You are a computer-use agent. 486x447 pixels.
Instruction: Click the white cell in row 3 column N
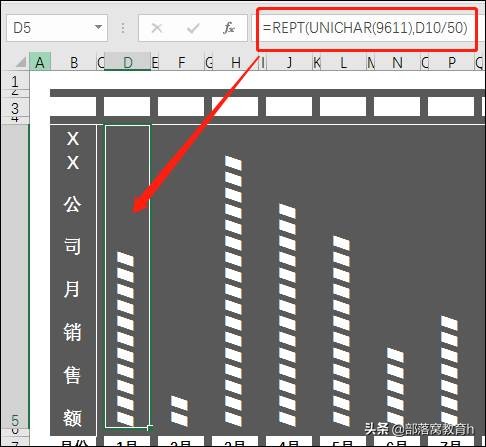pyautogui.click(x=397, y=107)
